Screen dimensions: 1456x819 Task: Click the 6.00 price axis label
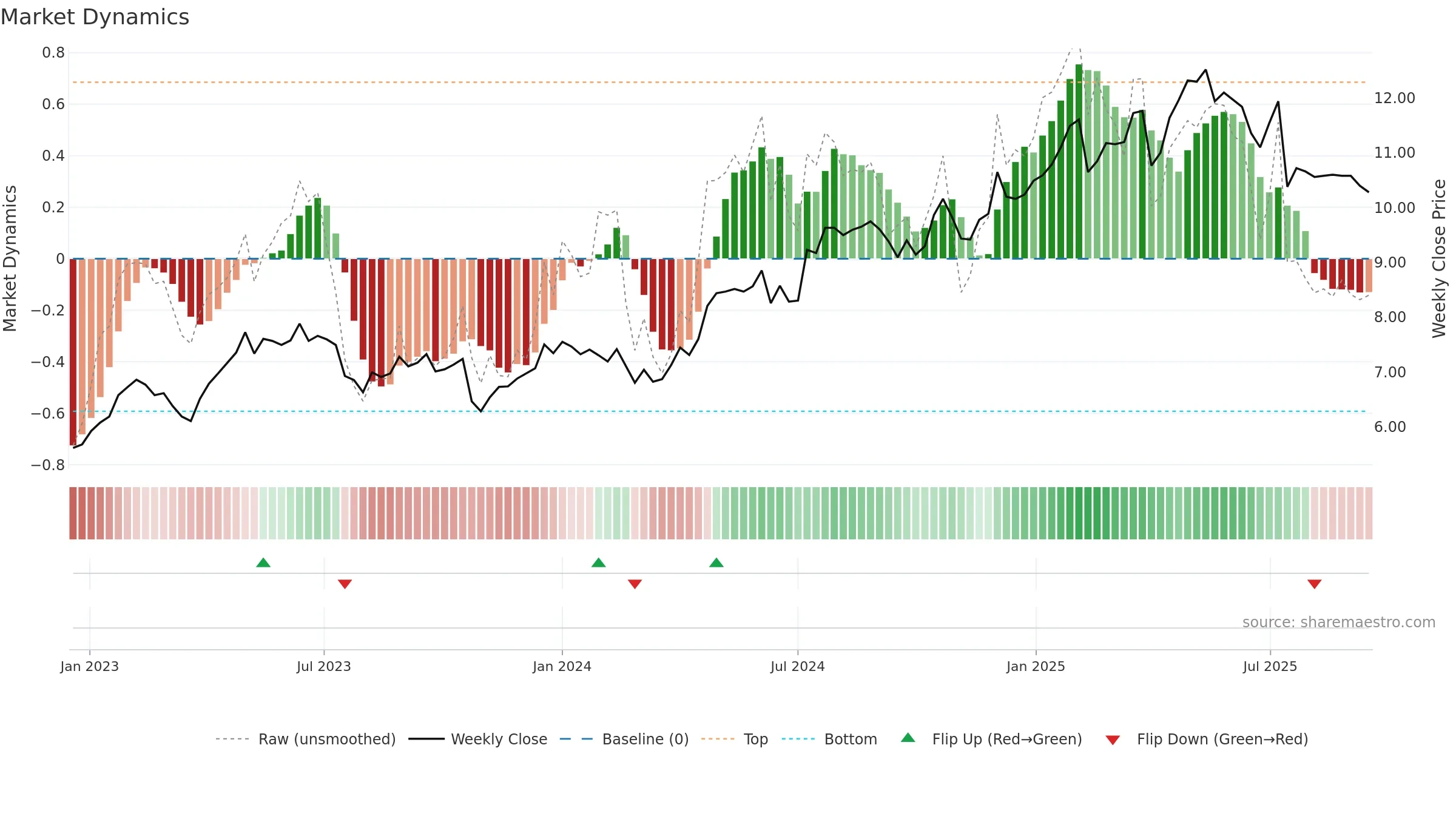(1390, 427)
